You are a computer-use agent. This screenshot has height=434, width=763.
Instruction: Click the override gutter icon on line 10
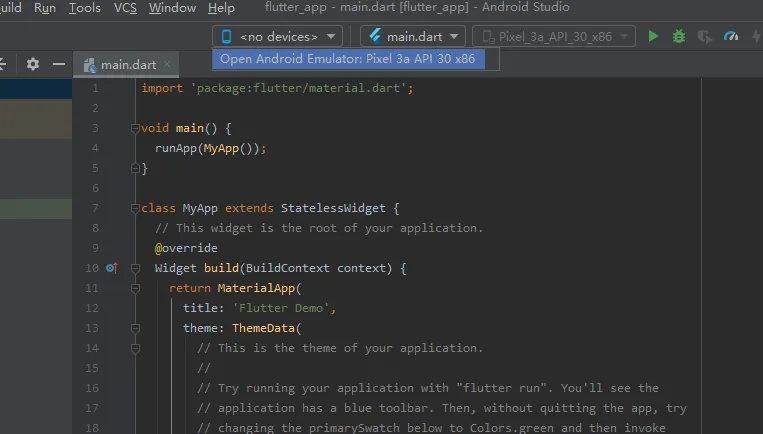pyautogui.click(x=111, y=268)
